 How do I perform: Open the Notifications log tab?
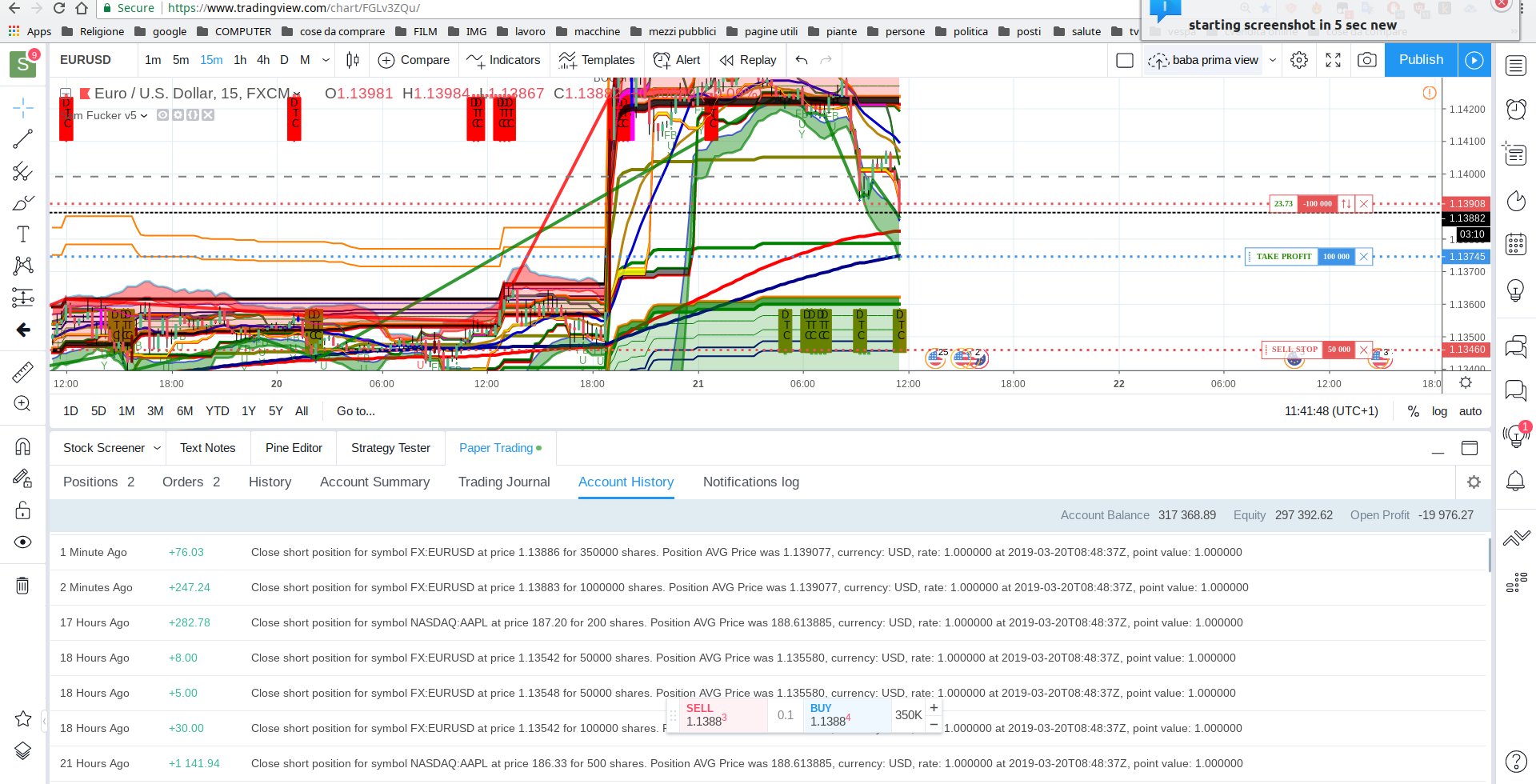pos(751,482)
